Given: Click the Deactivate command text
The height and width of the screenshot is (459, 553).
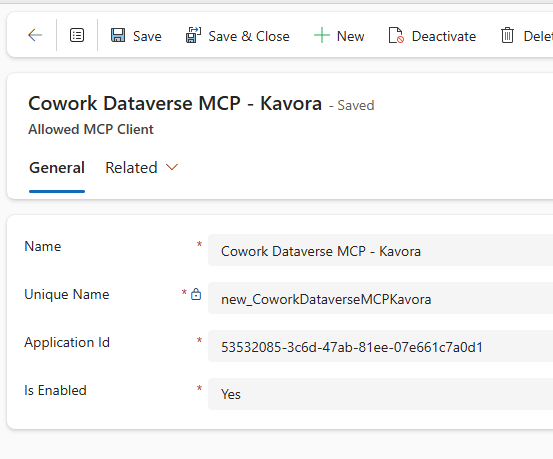Looking at the screenshot, I should pyautogui.click(x=444, y=36).
